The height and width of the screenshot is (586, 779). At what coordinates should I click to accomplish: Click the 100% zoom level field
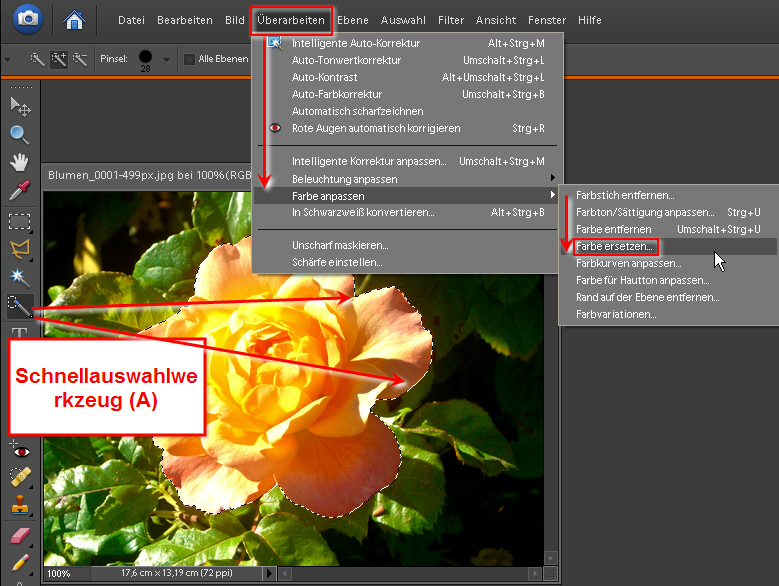click(60, 574)
